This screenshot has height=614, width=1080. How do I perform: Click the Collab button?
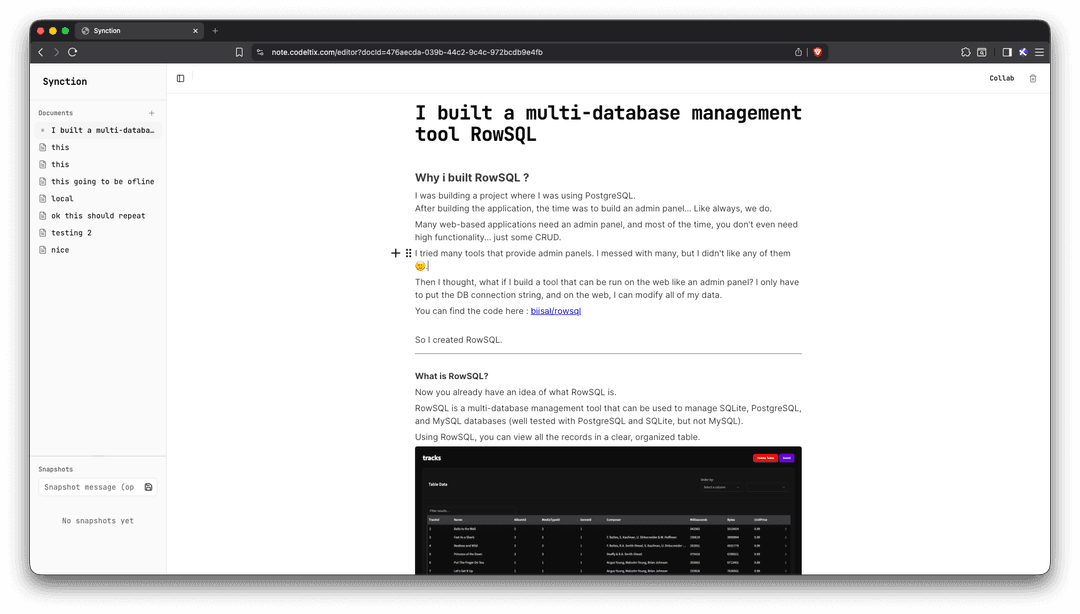click(1001, 79)
